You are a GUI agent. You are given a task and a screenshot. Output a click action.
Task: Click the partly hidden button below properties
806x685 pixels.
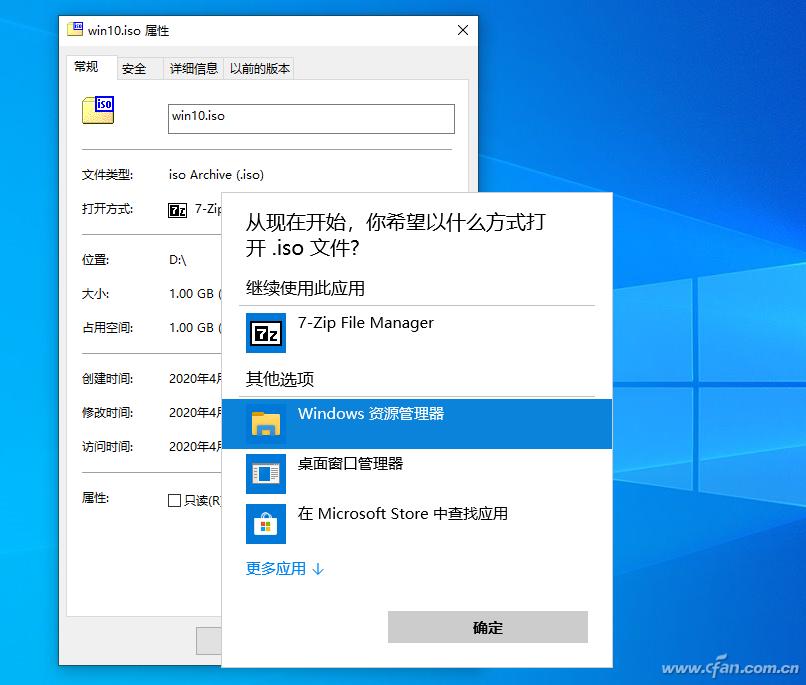(x=208, y=640)
